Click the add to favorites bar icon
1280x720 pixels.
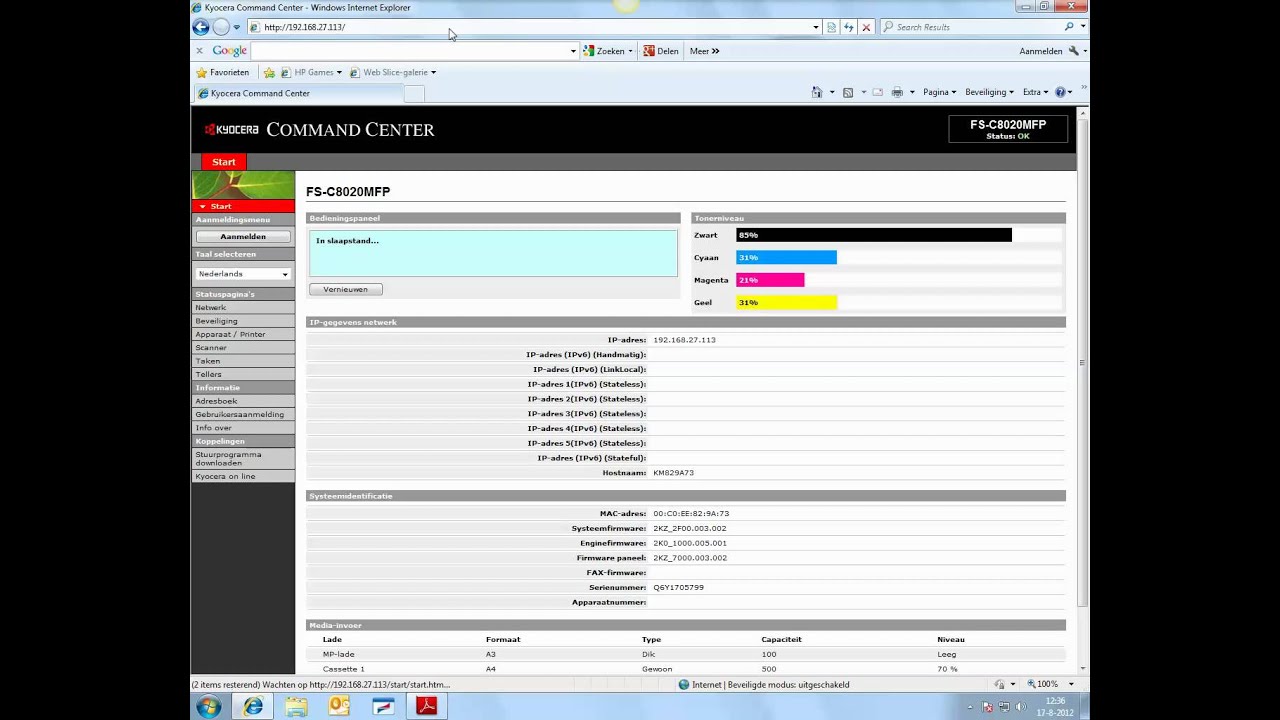coord(269,72)
